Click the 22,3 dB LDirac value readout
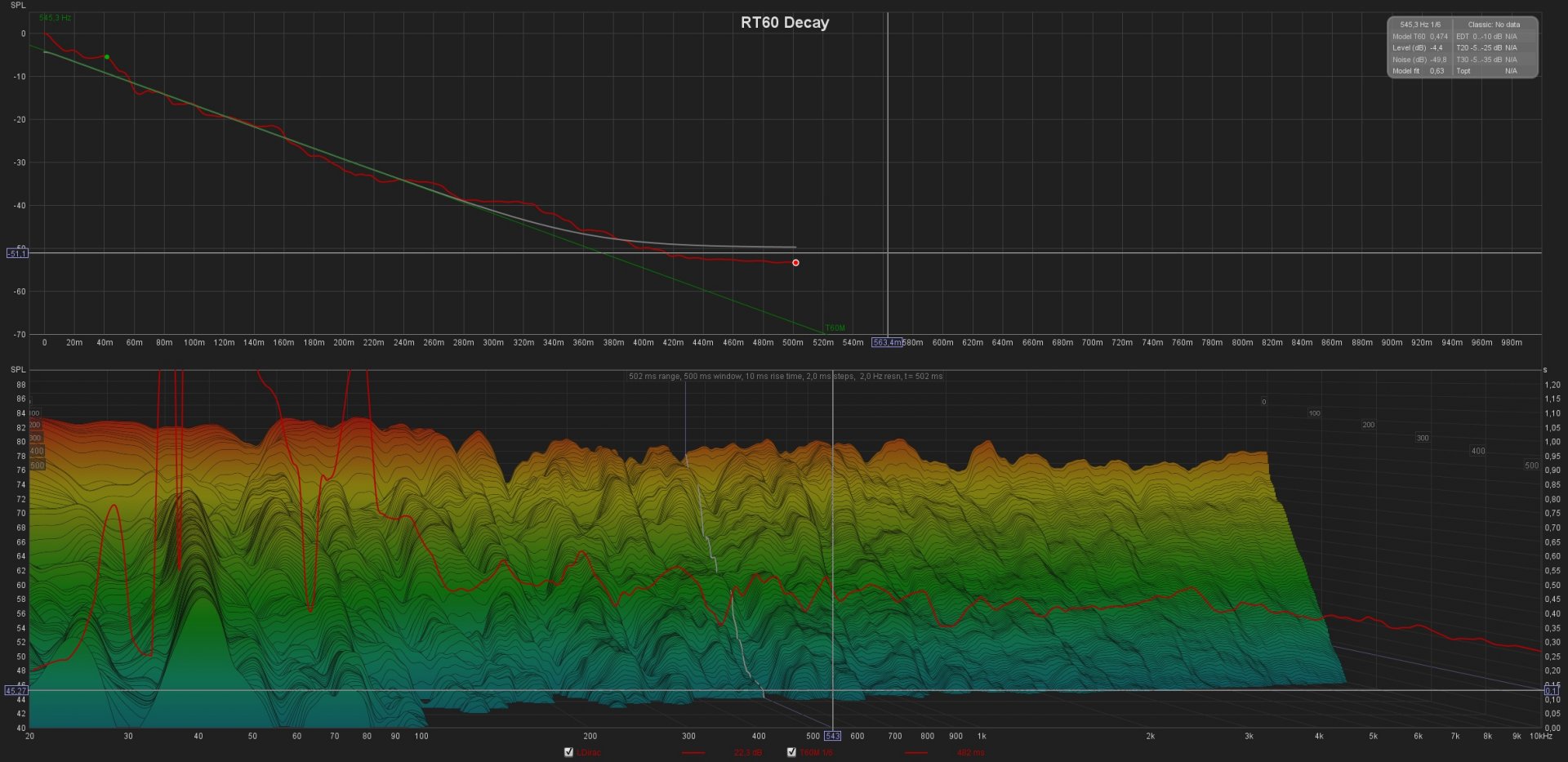1568x762 pixels. 747,752
